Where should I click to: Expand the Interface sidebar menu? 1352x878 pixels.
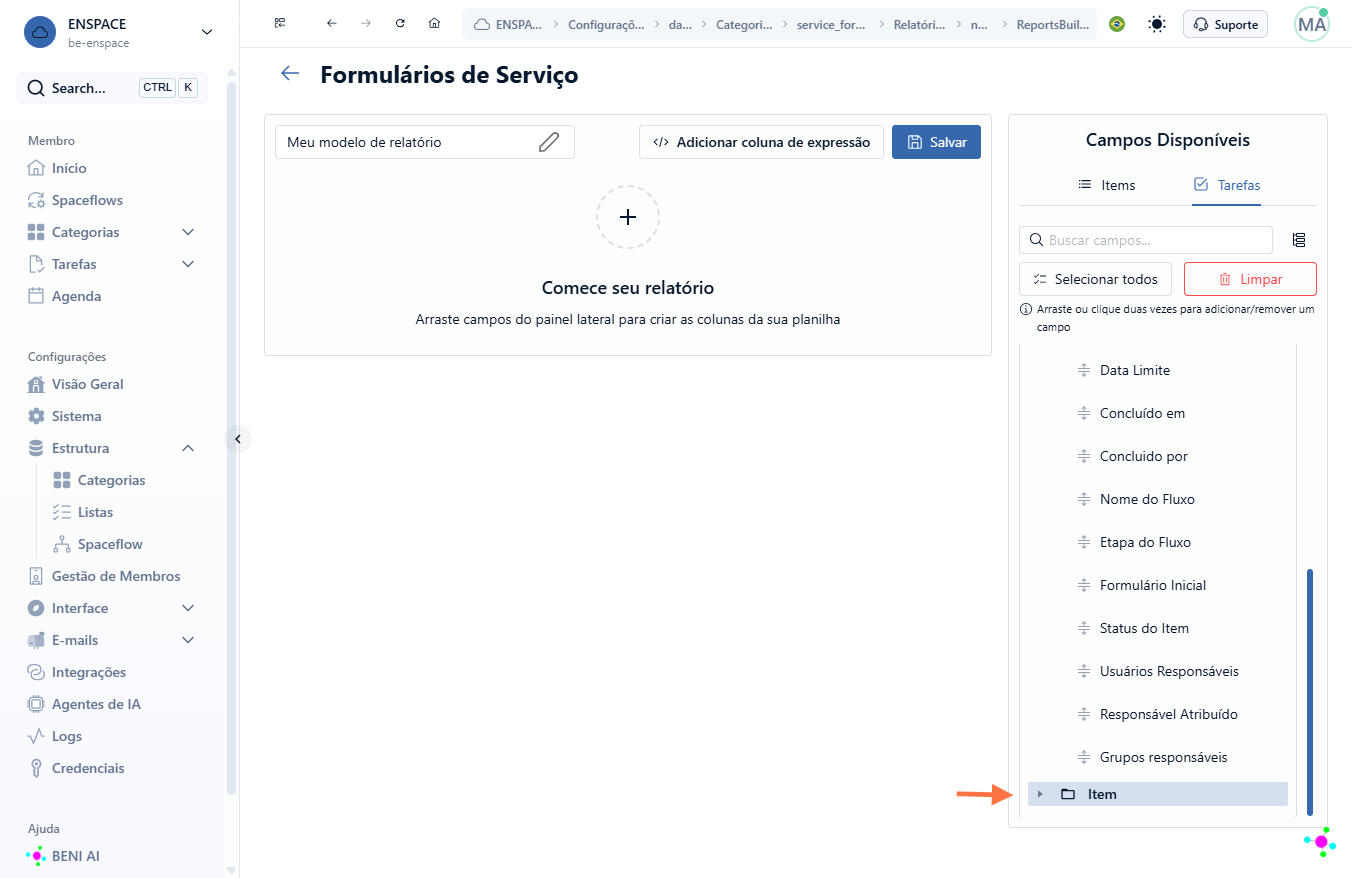point(188,608)
